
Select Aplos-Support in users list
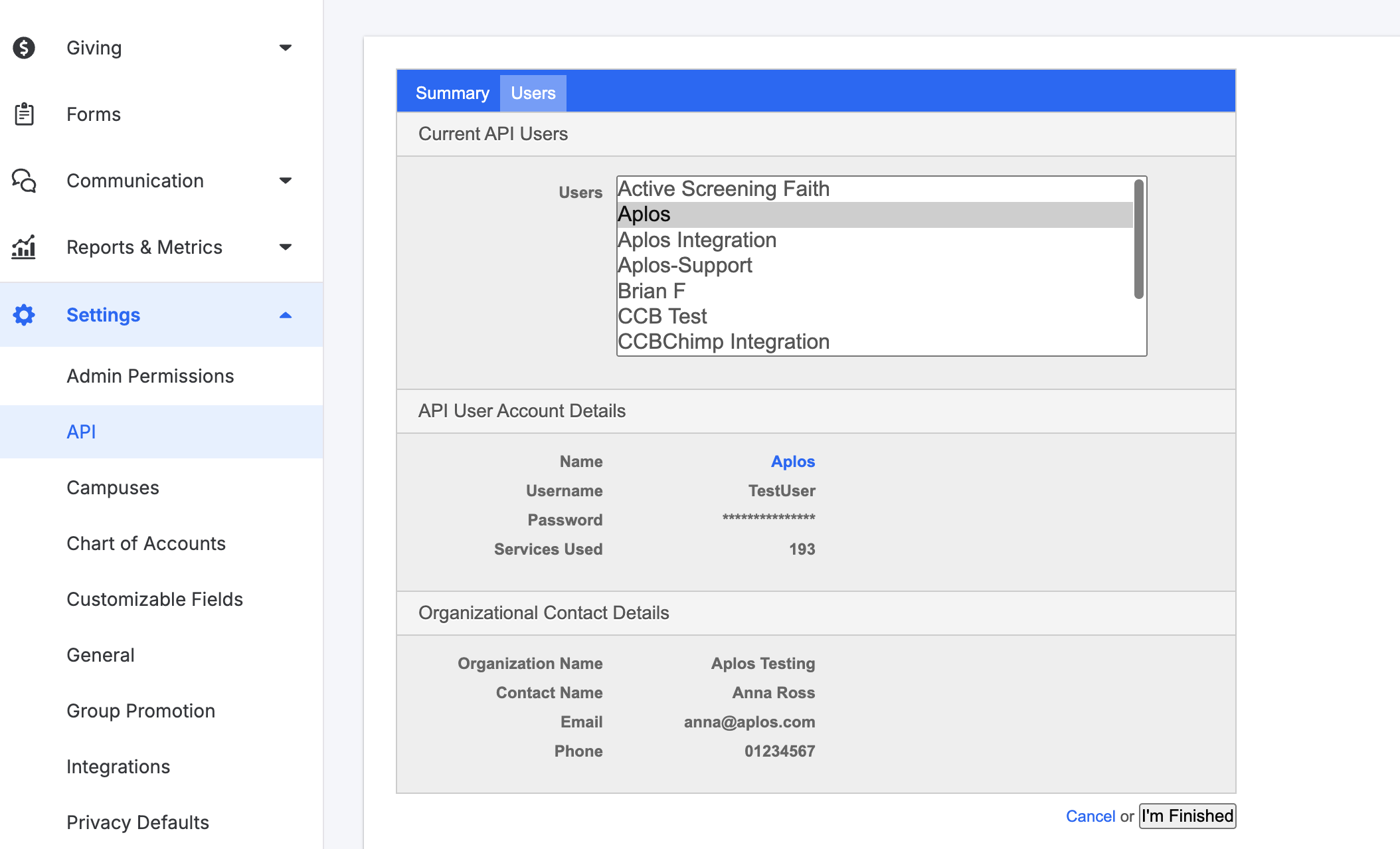point(875,266)
